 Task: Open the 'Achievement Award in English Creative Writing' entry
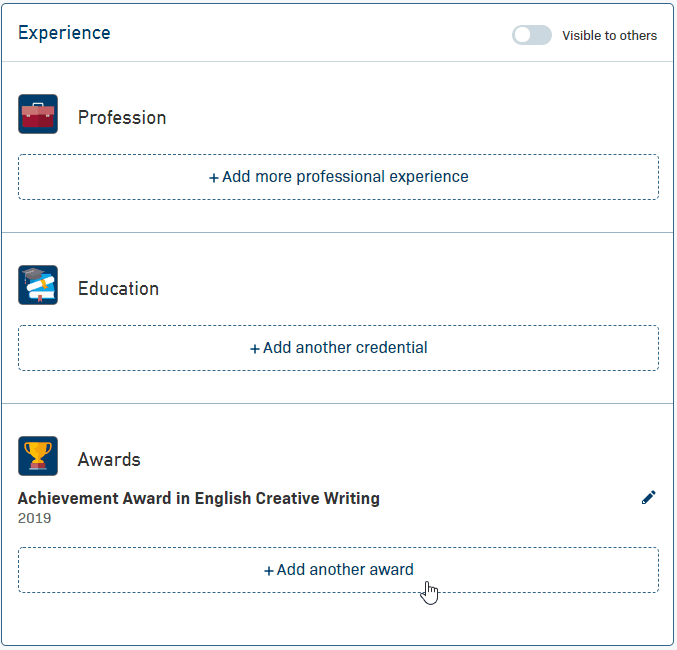point(199,498)
